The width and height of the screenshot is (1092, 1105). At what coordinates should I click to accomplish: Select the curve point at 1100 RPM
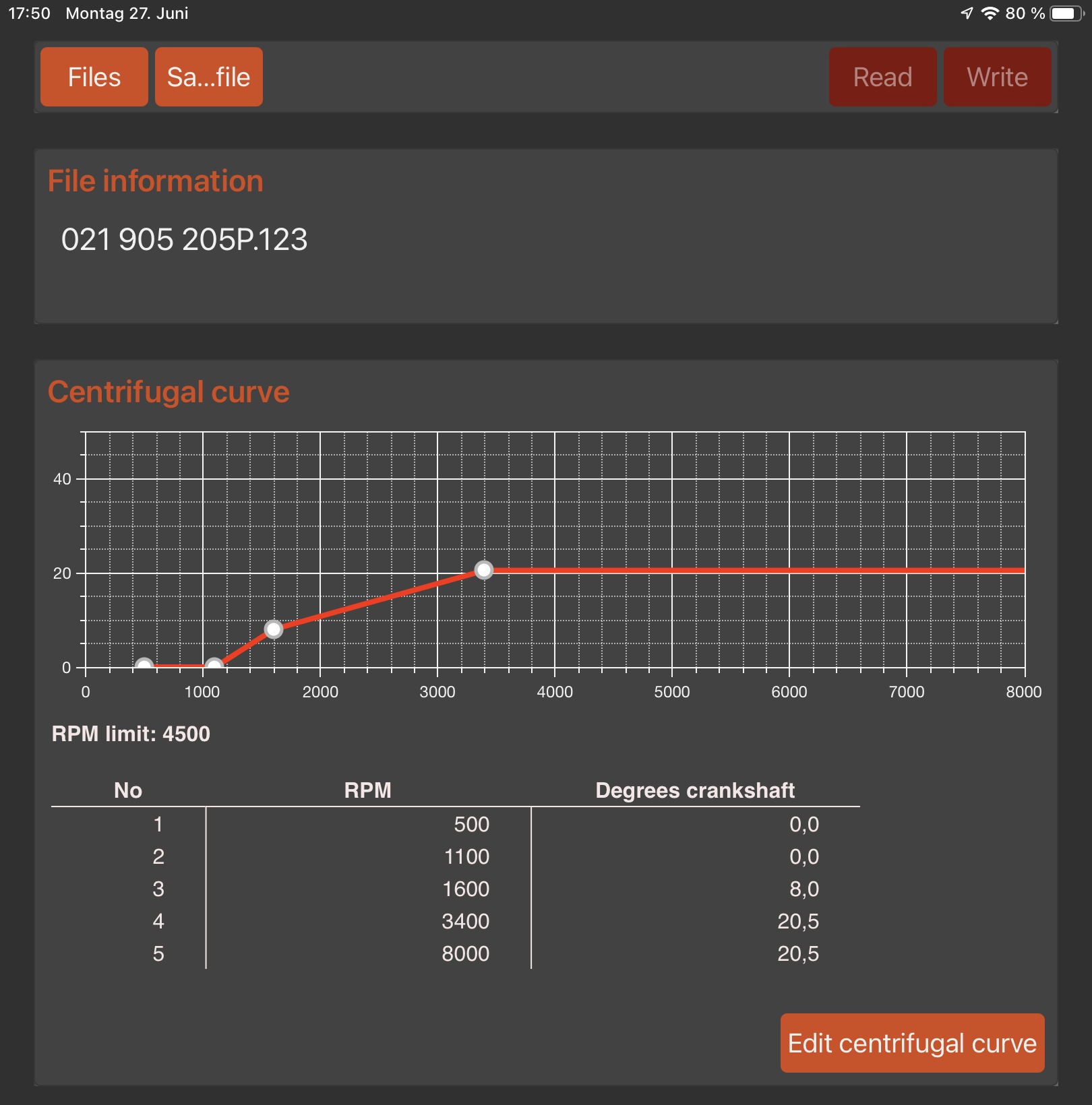214,666
